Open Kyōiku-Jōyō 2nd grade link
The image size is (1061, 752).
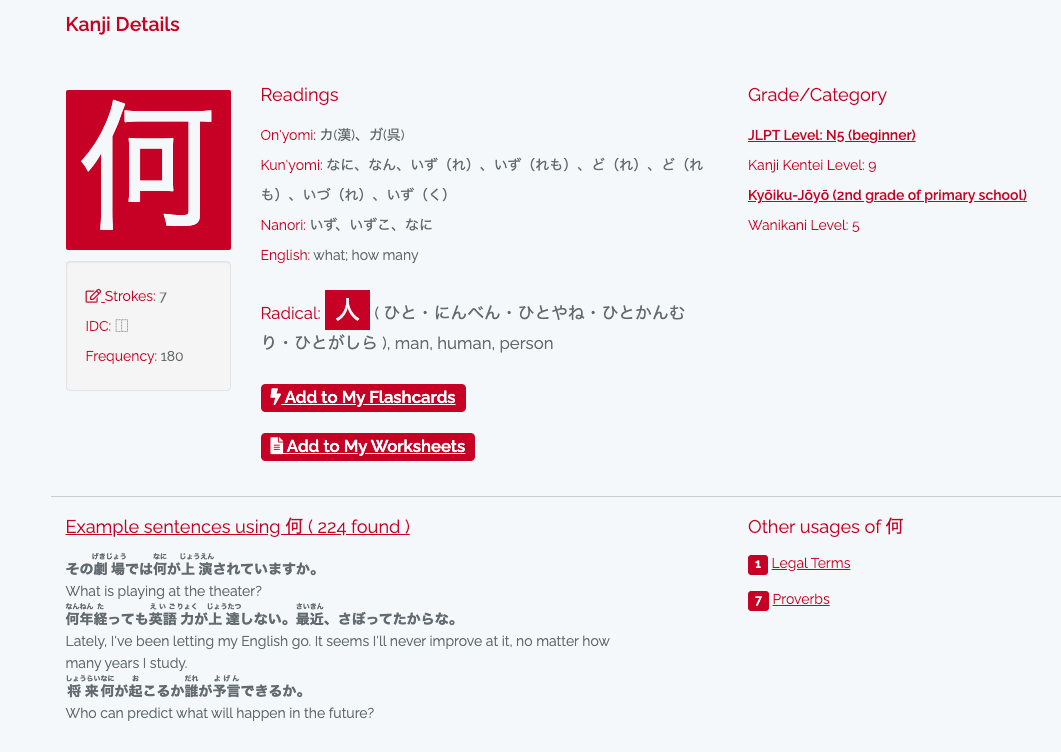887,195
